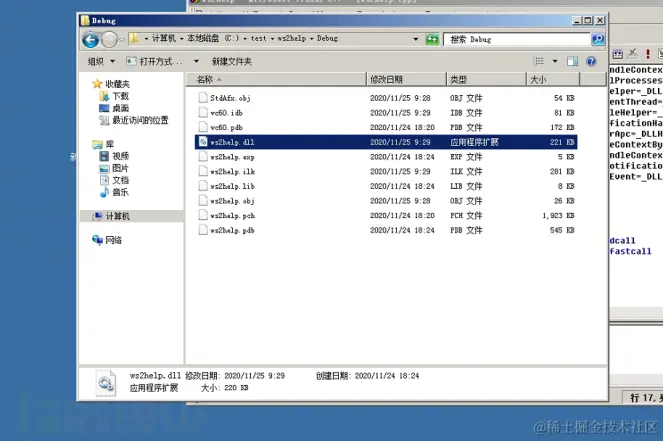The width and height of the screenshot is (664, 441).
Task: Click the 应用程序扩展 type cell in list
Action: [474, 142]
